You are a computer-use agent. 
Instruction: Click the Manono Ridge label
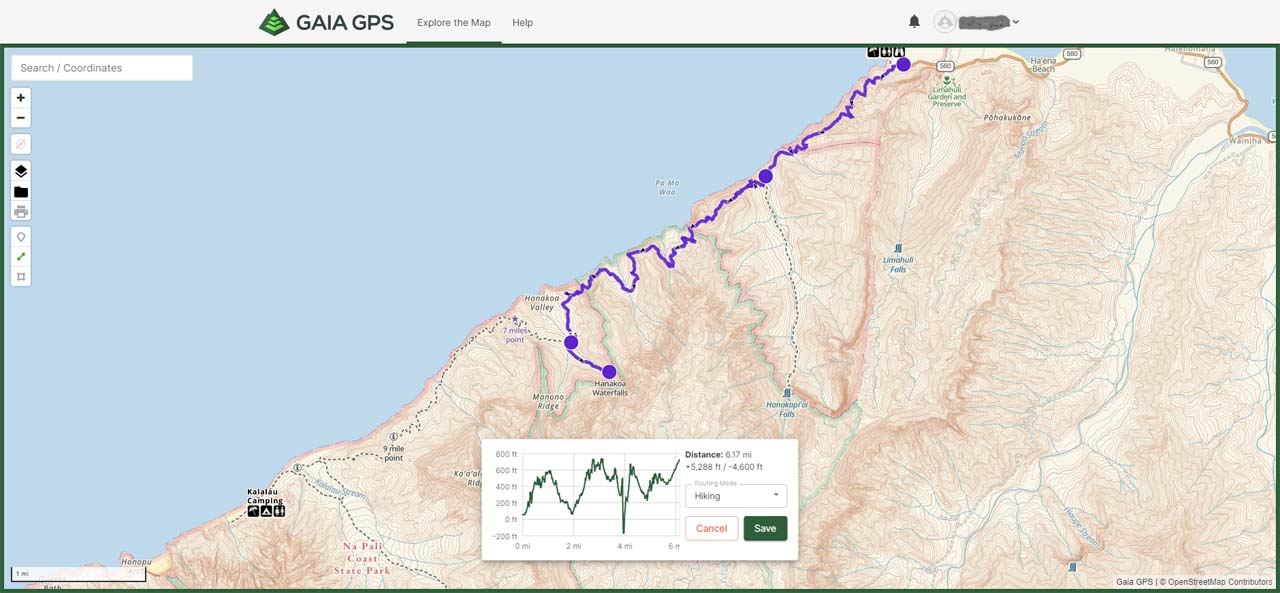coord(547,401)
